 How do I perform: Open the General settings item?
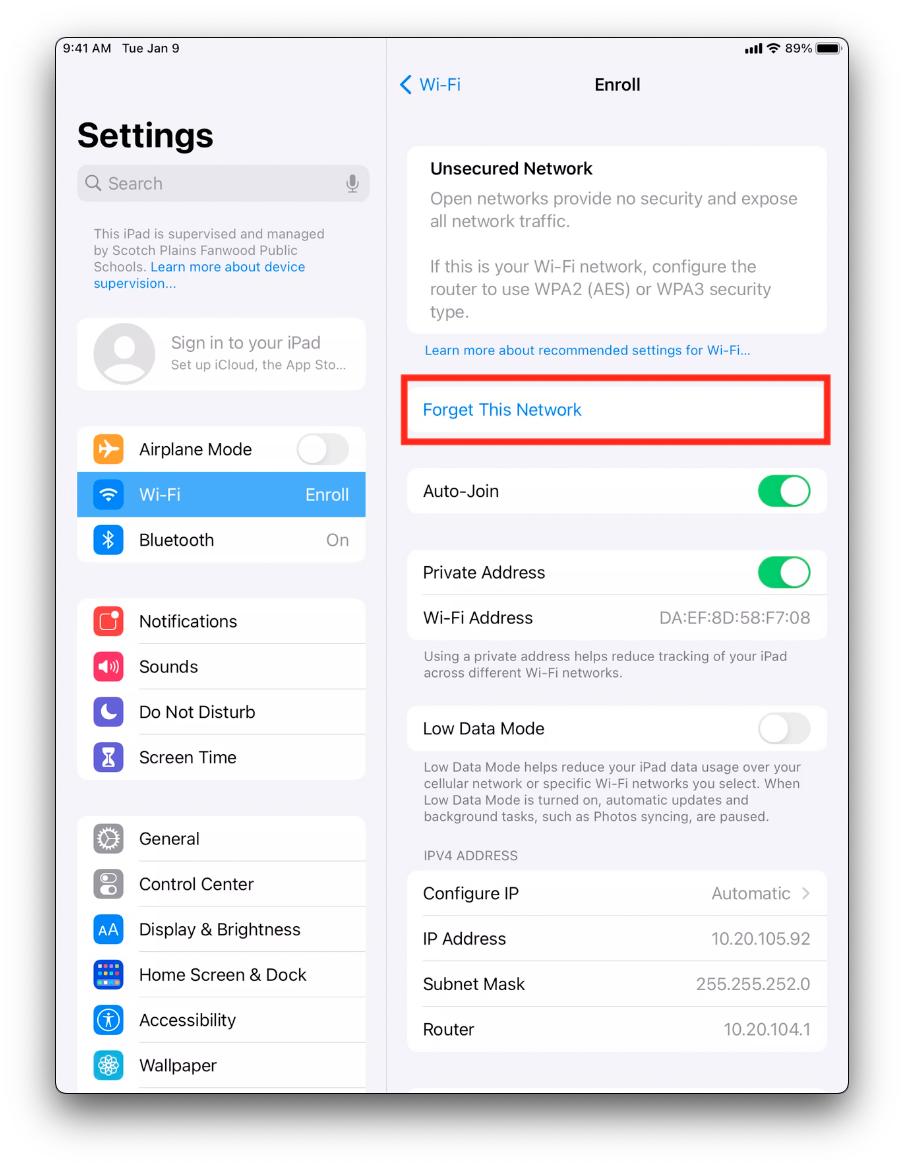(222, 839)
